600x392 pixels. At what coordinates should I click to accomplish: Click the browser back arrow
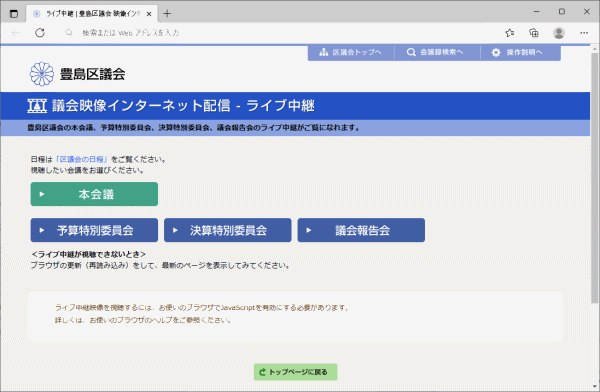click(16, 33)
